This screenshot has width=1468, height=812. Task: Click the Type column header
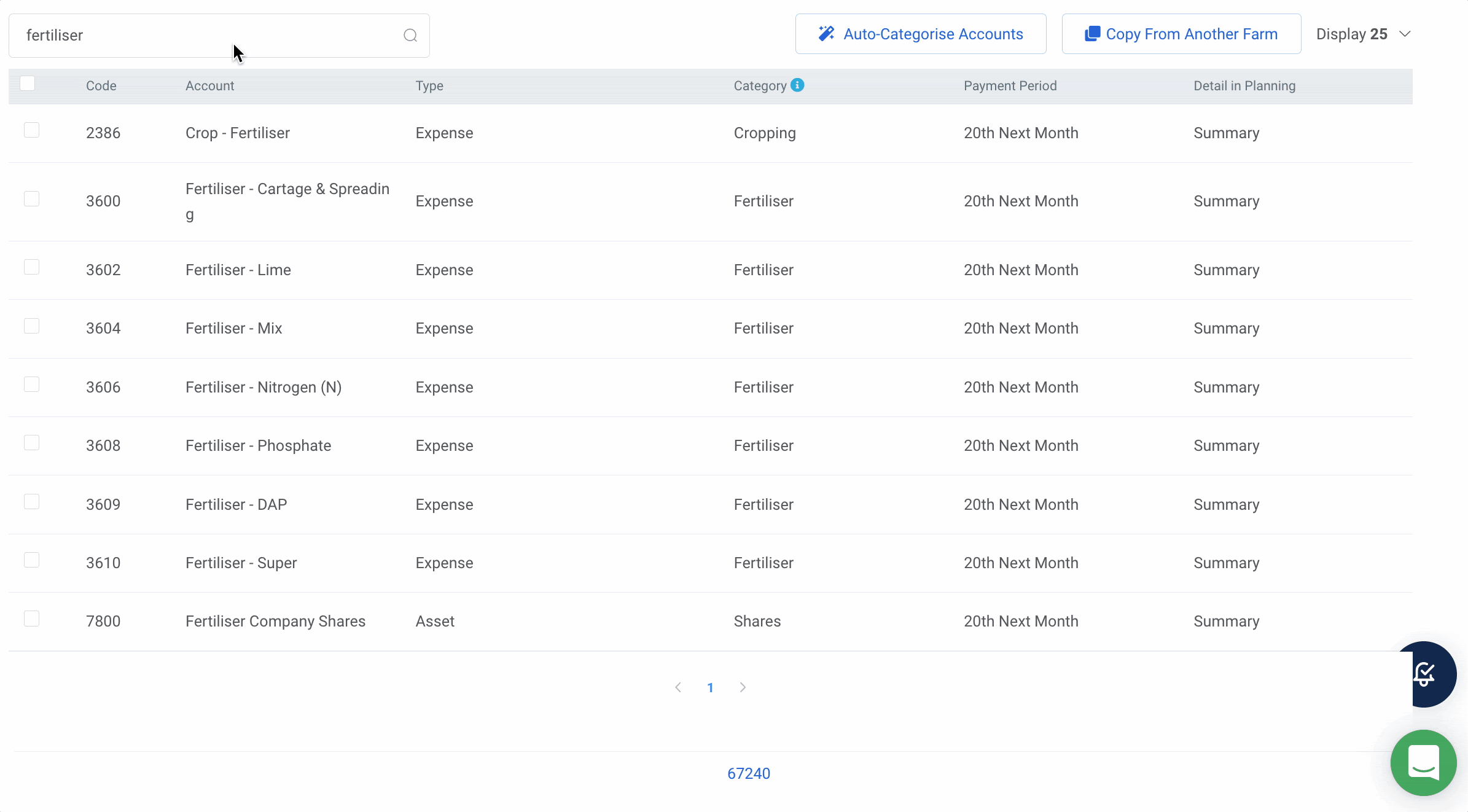(x=429, y=86)
